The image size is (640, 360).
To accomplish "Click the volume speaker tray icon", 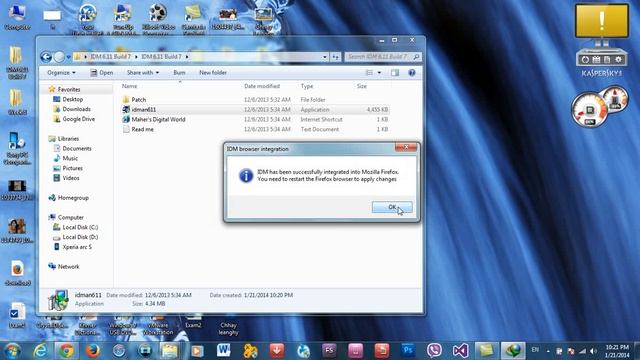I will [x=593, y=351].
